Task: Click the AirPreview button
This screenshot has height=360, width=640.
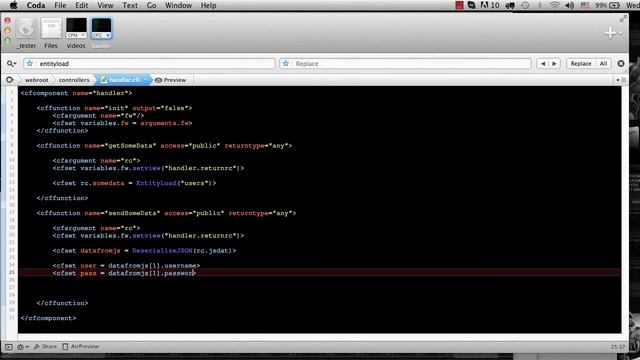Action: (81, 347)
